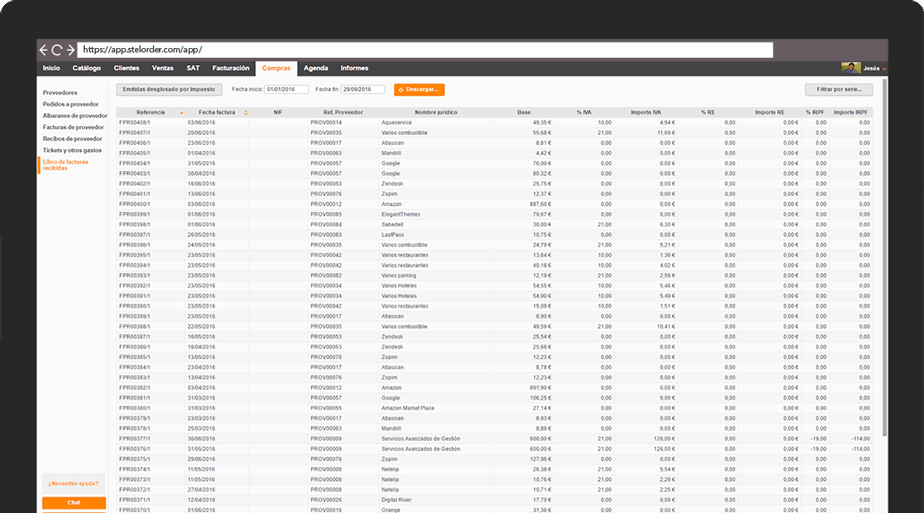Focus the app.stelorder.com address bar
This screenshot has width=924, height=513.
click(x=425, y=50)
